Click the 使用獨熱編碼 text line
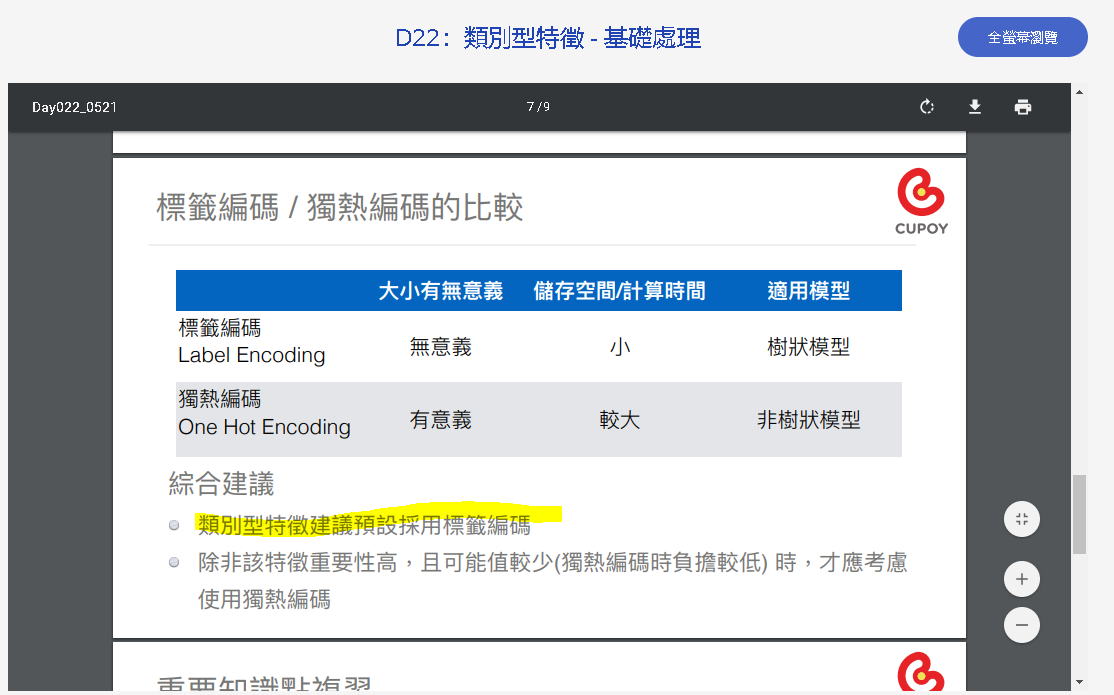 264,599
